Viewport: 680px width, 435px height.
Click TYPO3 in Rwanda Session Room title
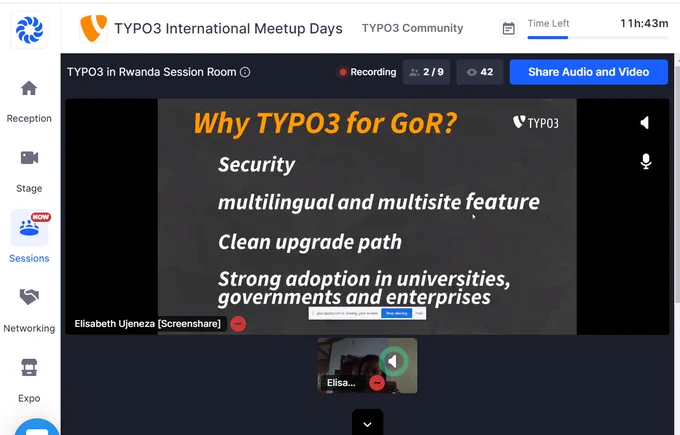[151, 72]
